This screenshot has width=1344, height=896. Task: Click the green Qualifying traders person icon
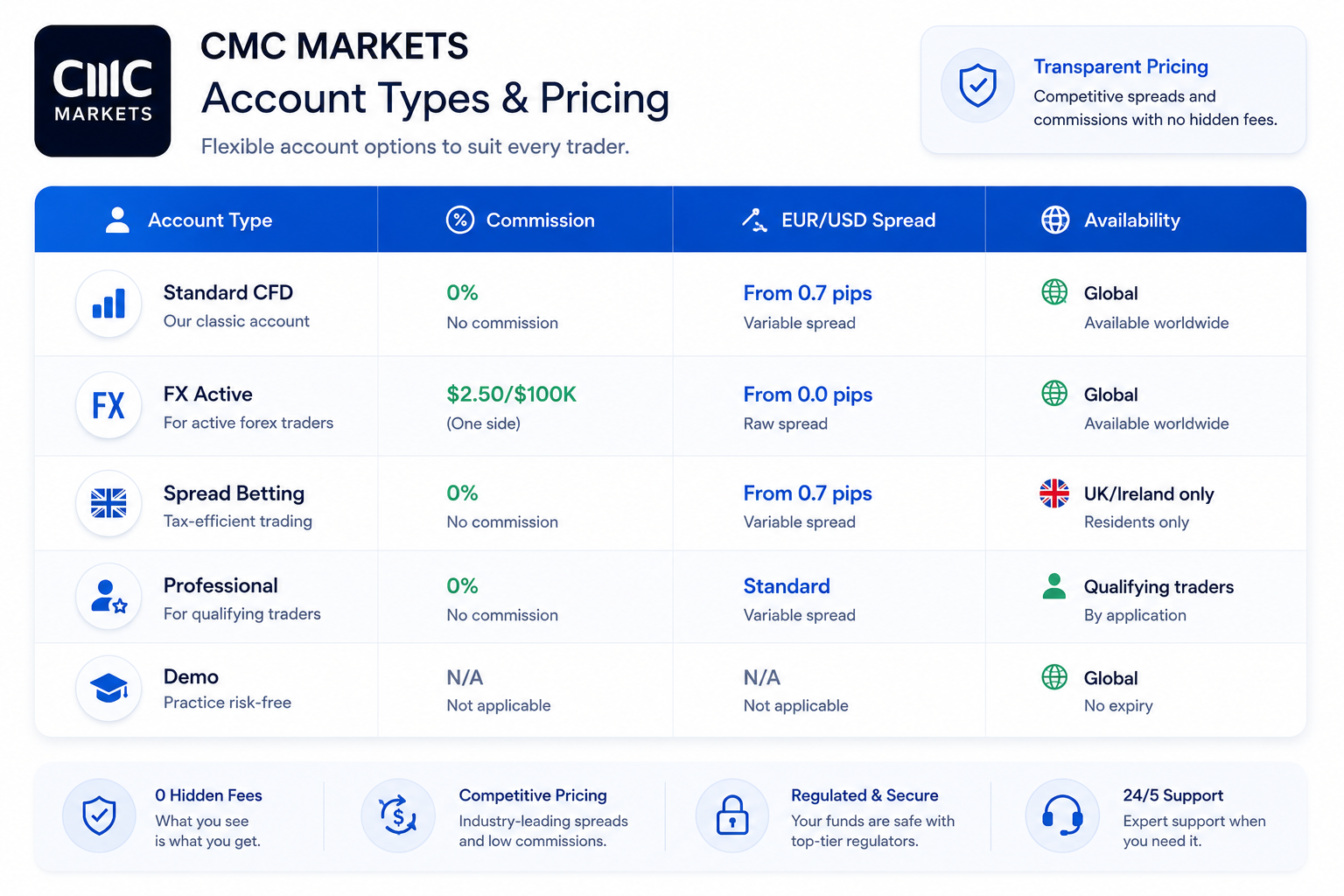[1054, 586]
